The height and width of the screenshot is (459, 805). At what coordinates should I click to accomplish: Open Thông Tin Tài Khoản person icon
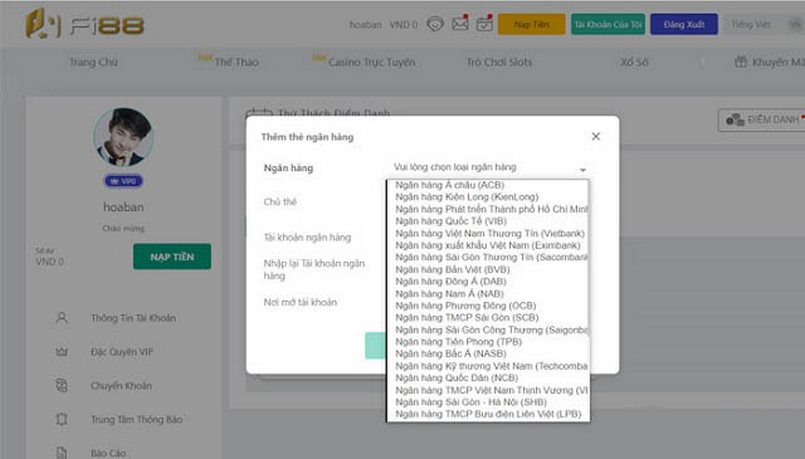[62, 318]
